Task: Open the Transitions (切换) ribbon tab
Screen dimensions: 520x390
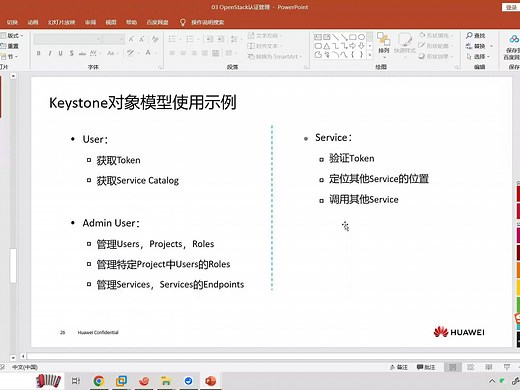Action: coord(12,22)
